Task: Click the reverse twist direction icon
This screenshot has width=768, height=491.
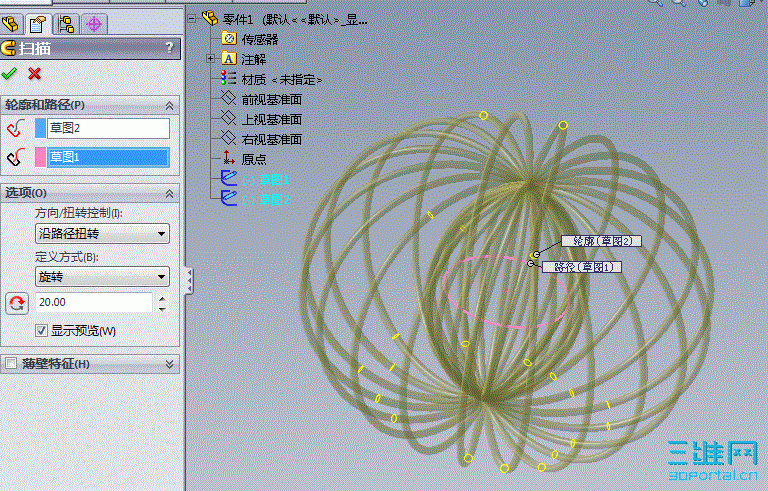Action: [17, 303]
